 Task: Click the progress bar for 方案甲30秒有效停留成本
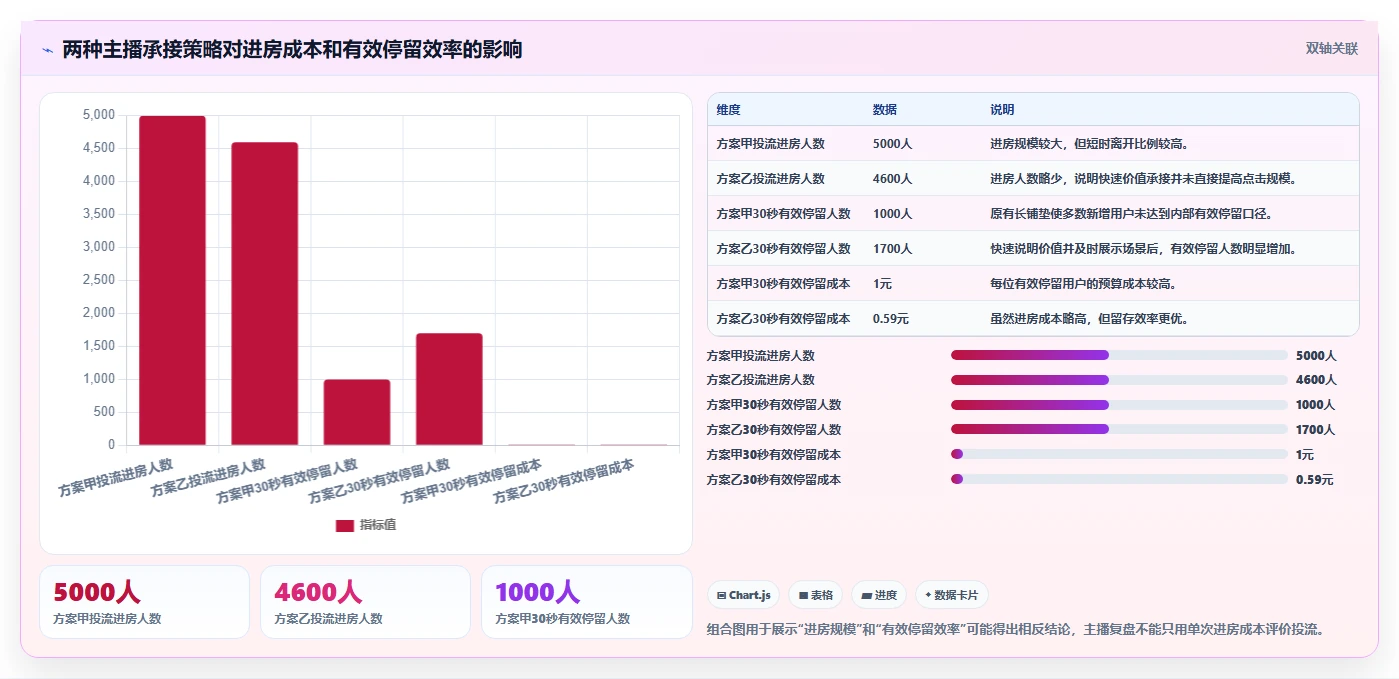[1119, 455]
